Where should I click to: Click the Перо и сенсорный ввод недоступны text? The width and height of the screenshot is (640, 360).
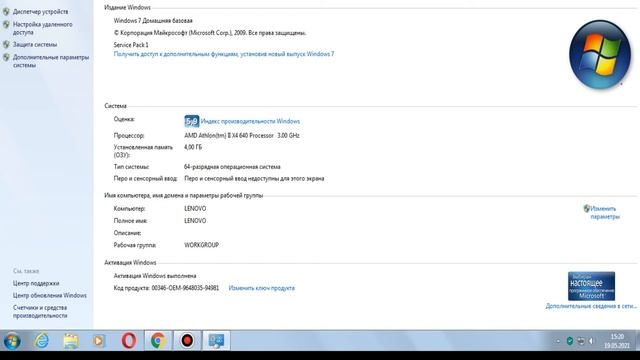[254, 178]
